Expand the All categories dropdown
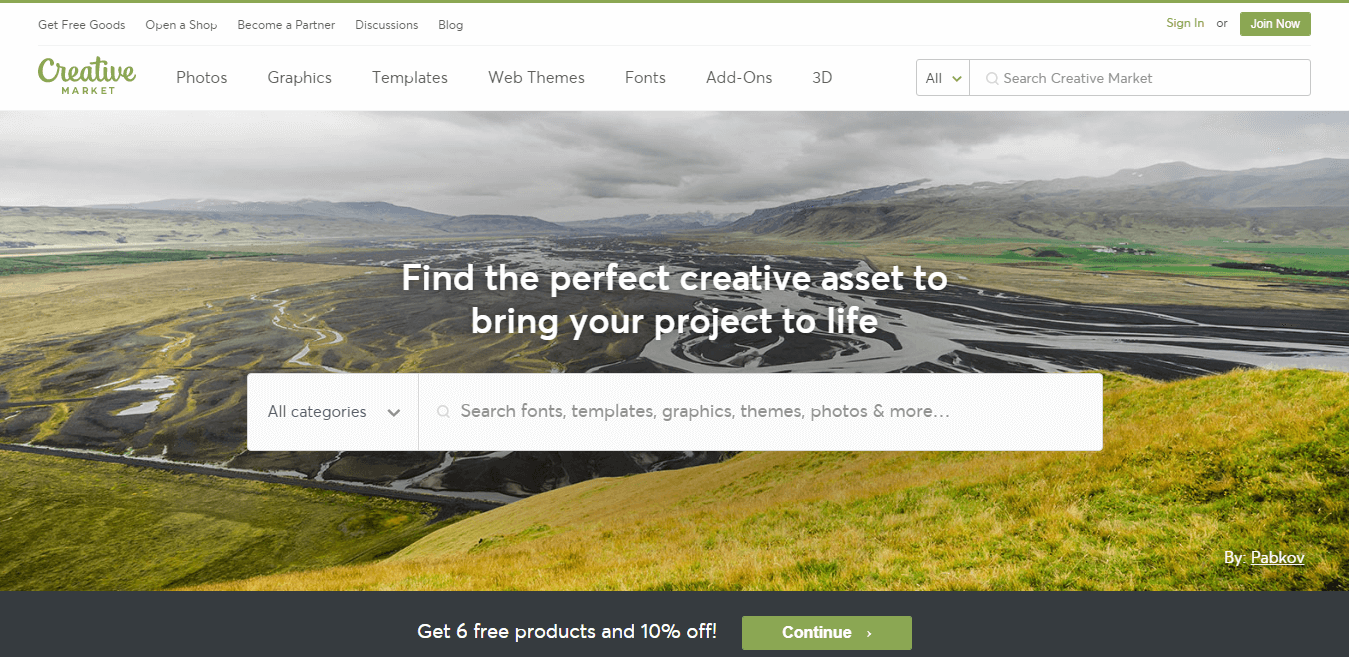Image resolution: width=1349 pixels, height=657 pixels. pos(333,412)
